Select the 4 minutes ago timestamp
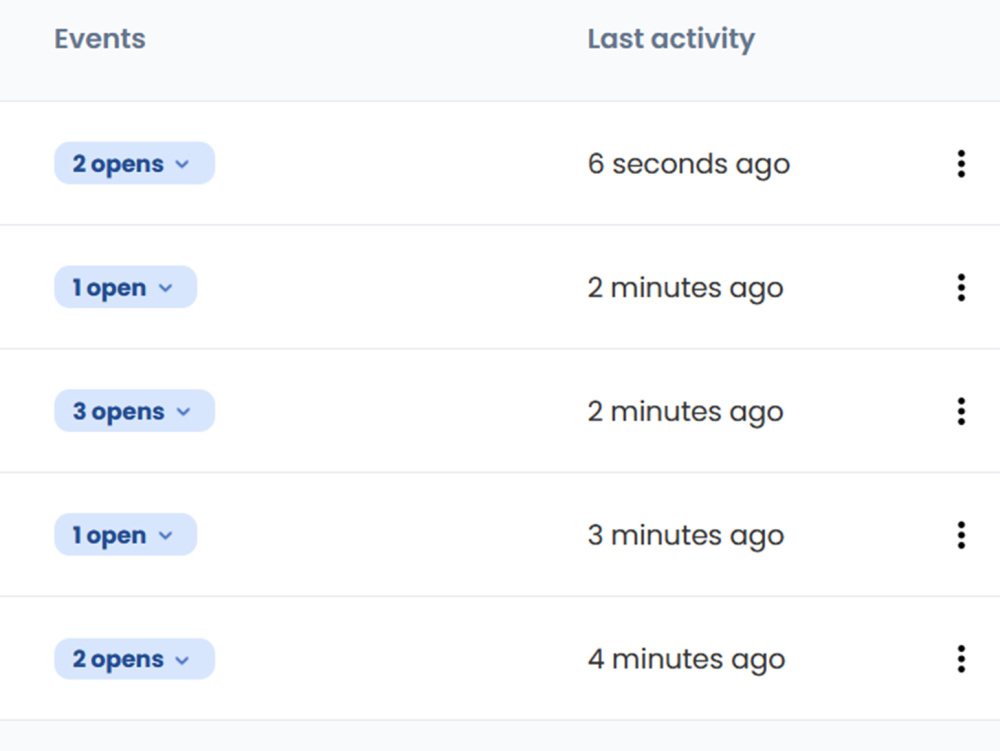 tap(686, 659)
